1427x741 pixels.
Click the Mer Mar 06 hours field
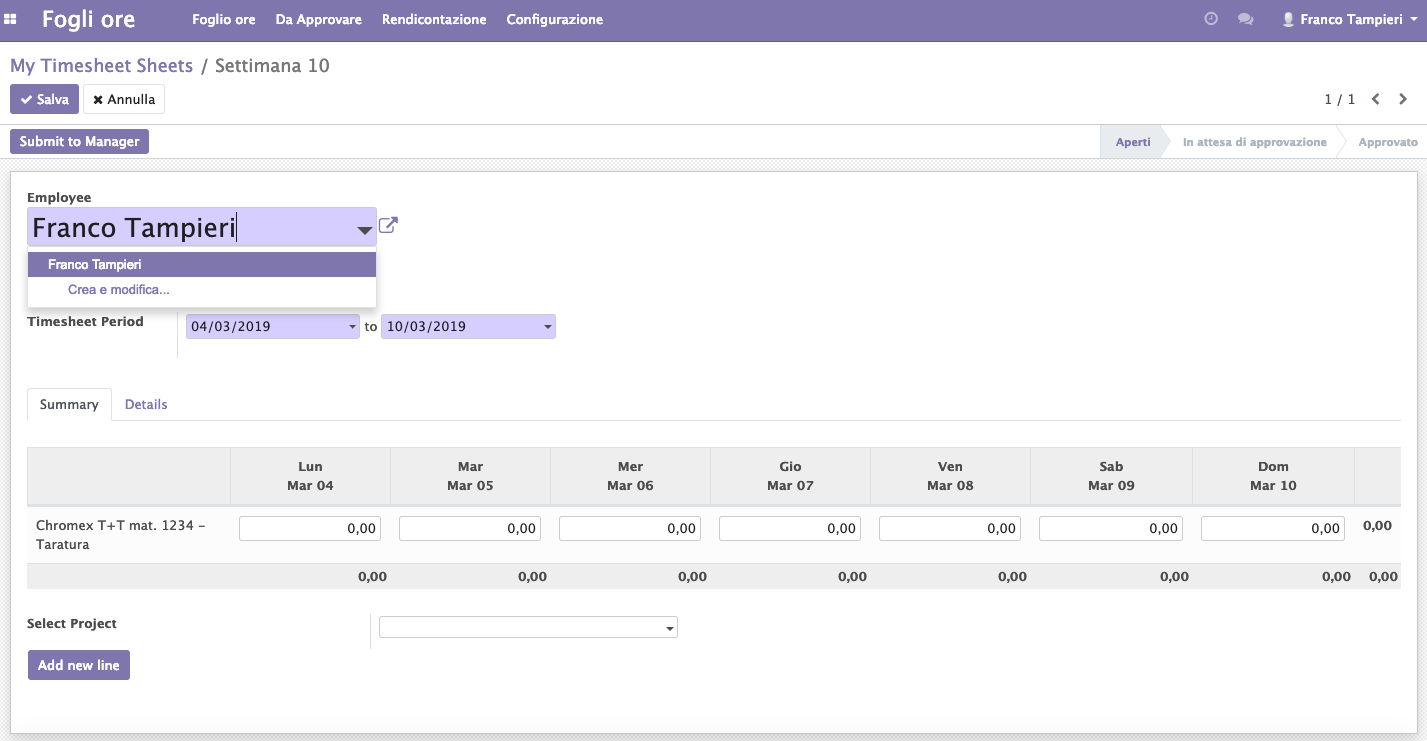coord(630,529)
